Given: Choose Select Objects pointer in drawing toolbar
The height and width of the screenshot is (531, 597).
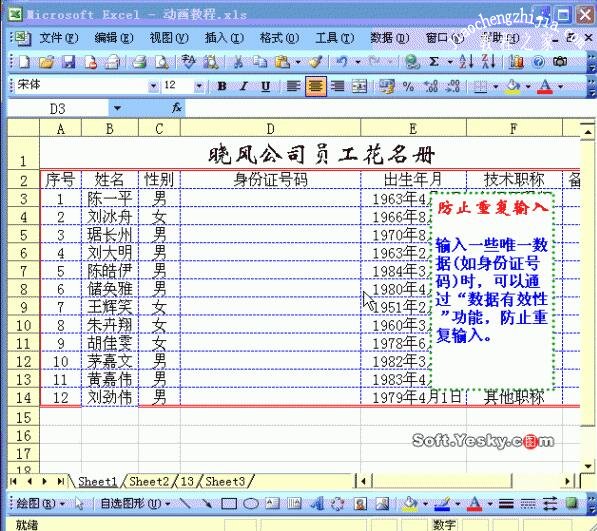Looking at the screenshot, I should click(78, 504).
